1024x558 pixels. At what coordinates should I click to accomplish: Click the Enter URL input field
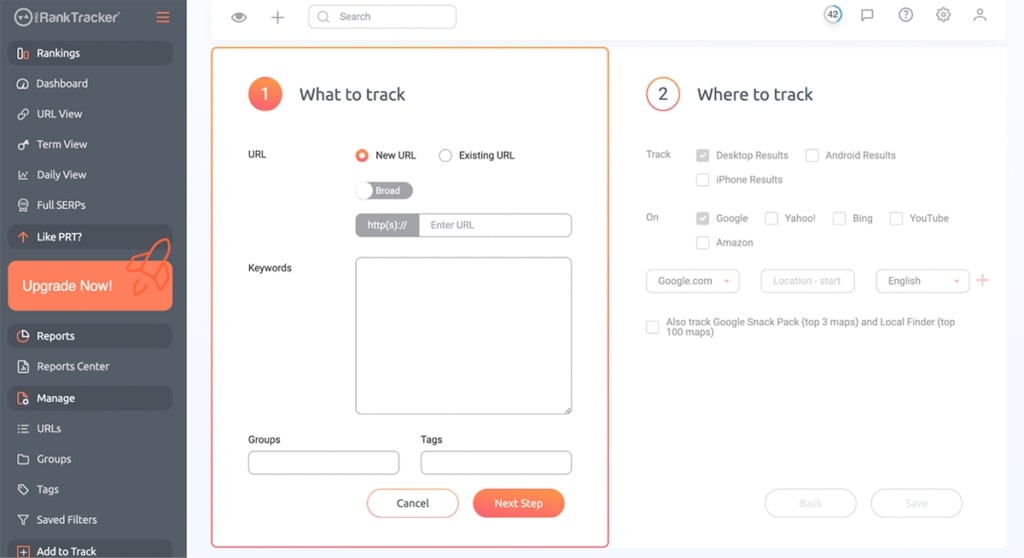(495, 225)
